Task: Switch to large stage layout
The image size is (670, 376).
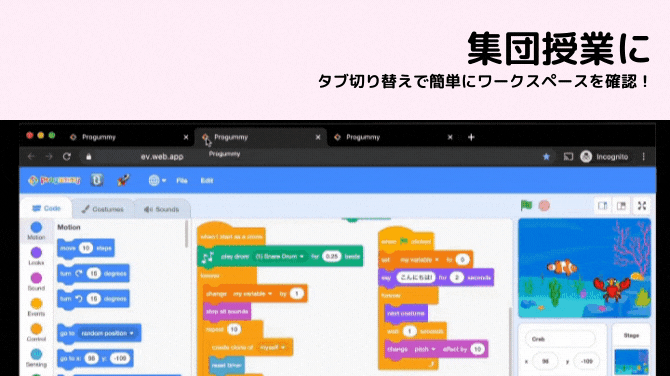Action: click(621, 206)
